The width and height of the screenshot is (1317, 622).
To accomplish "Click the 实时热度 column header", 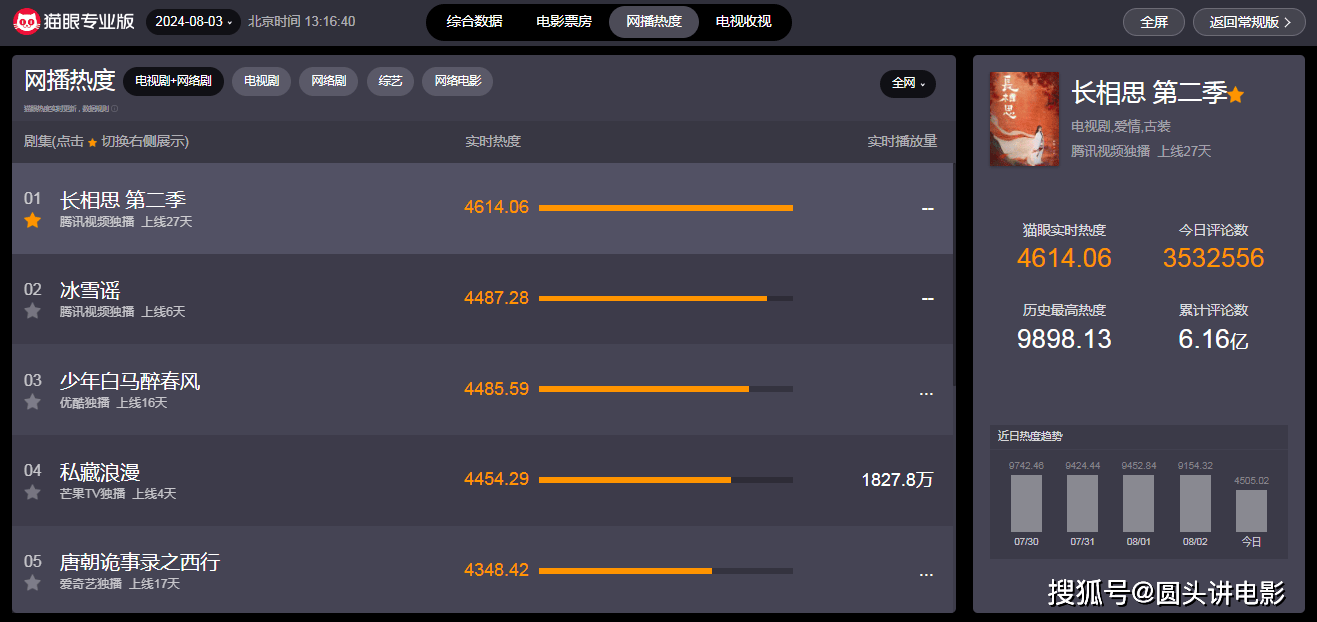I will [x=493, y=142].
